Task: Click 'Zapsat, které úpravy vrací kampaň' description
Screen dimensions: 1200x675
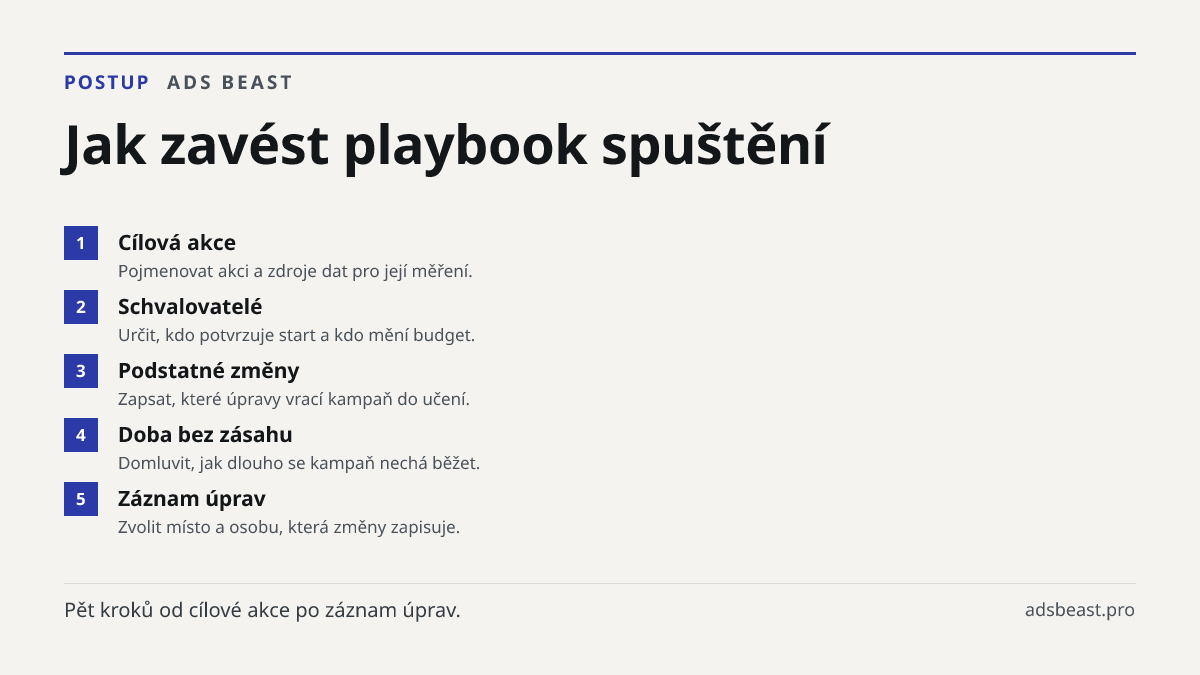Action: [x=294, y=399]
